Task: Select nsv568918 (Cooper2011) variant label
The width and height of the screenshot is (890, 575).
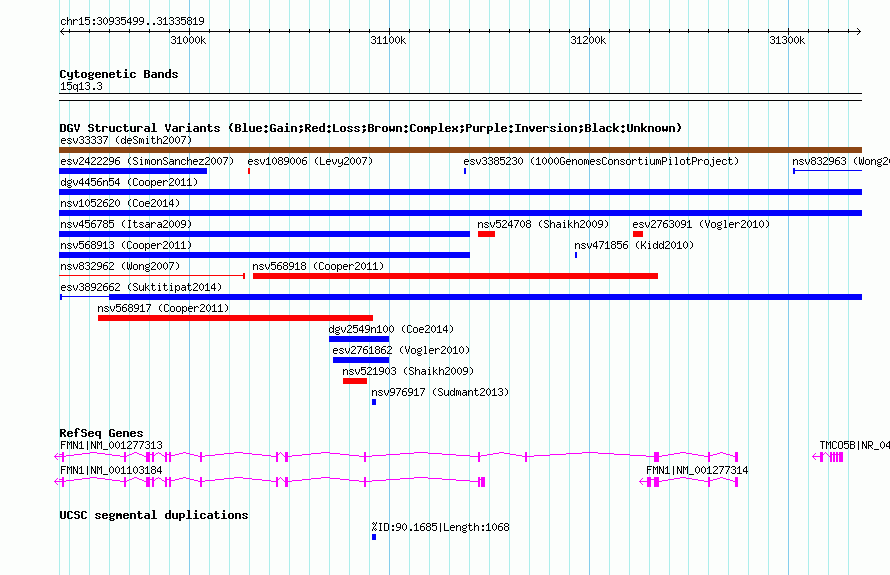Action: 318,266
